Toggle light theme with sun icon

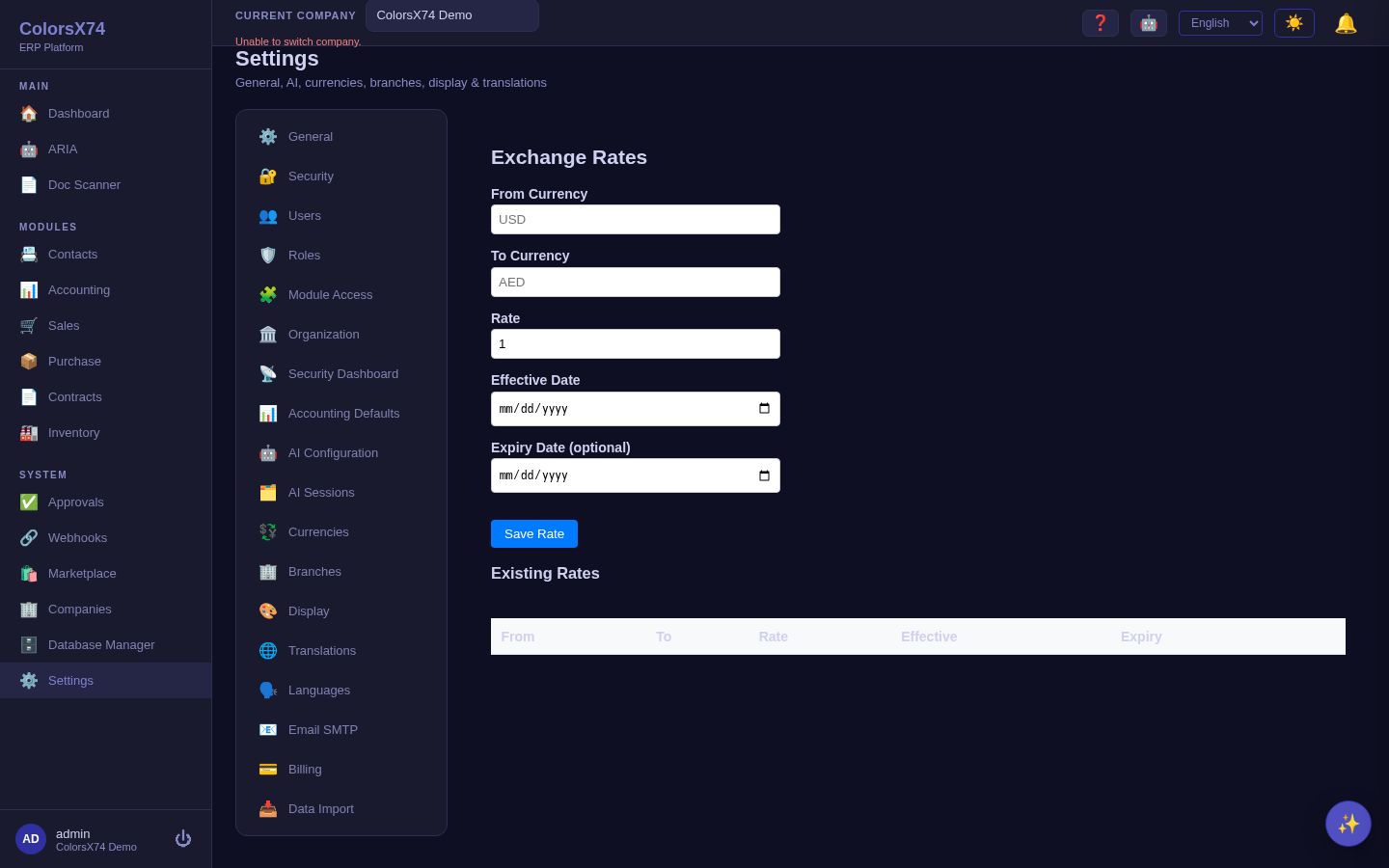click(1294, 23)
